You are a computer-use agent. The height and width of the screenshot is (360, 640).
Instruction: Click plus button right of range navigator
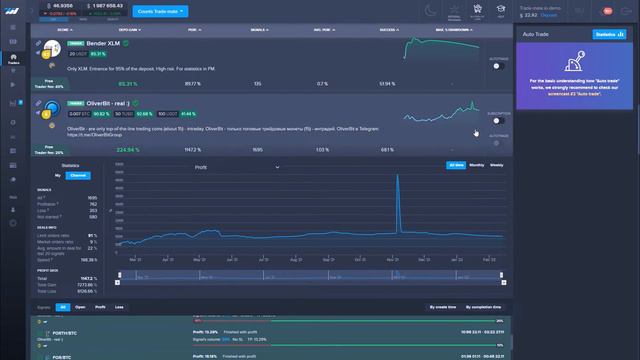coord(504,282)
